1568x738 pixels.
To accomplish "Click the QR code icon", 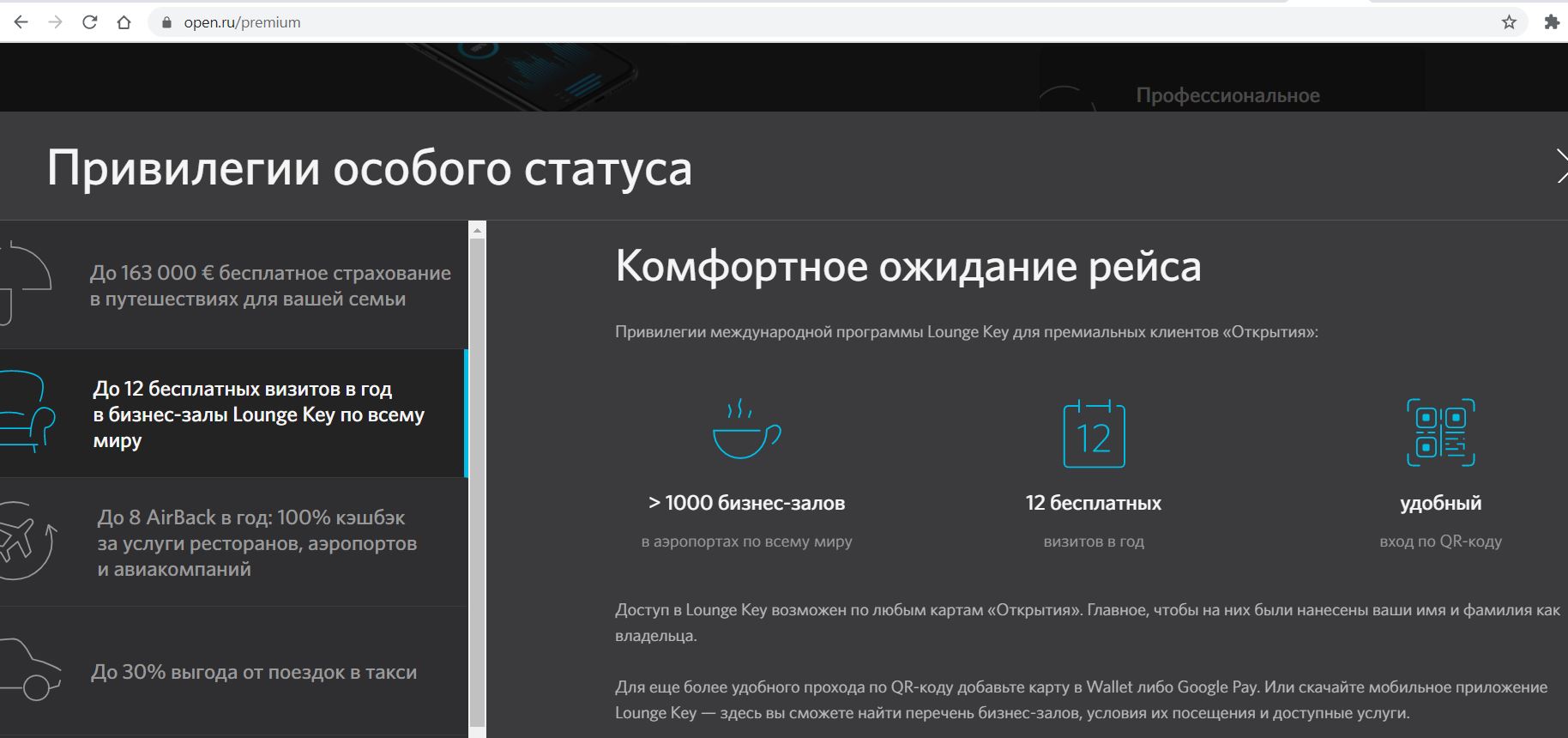I will tap(1441, 433).
